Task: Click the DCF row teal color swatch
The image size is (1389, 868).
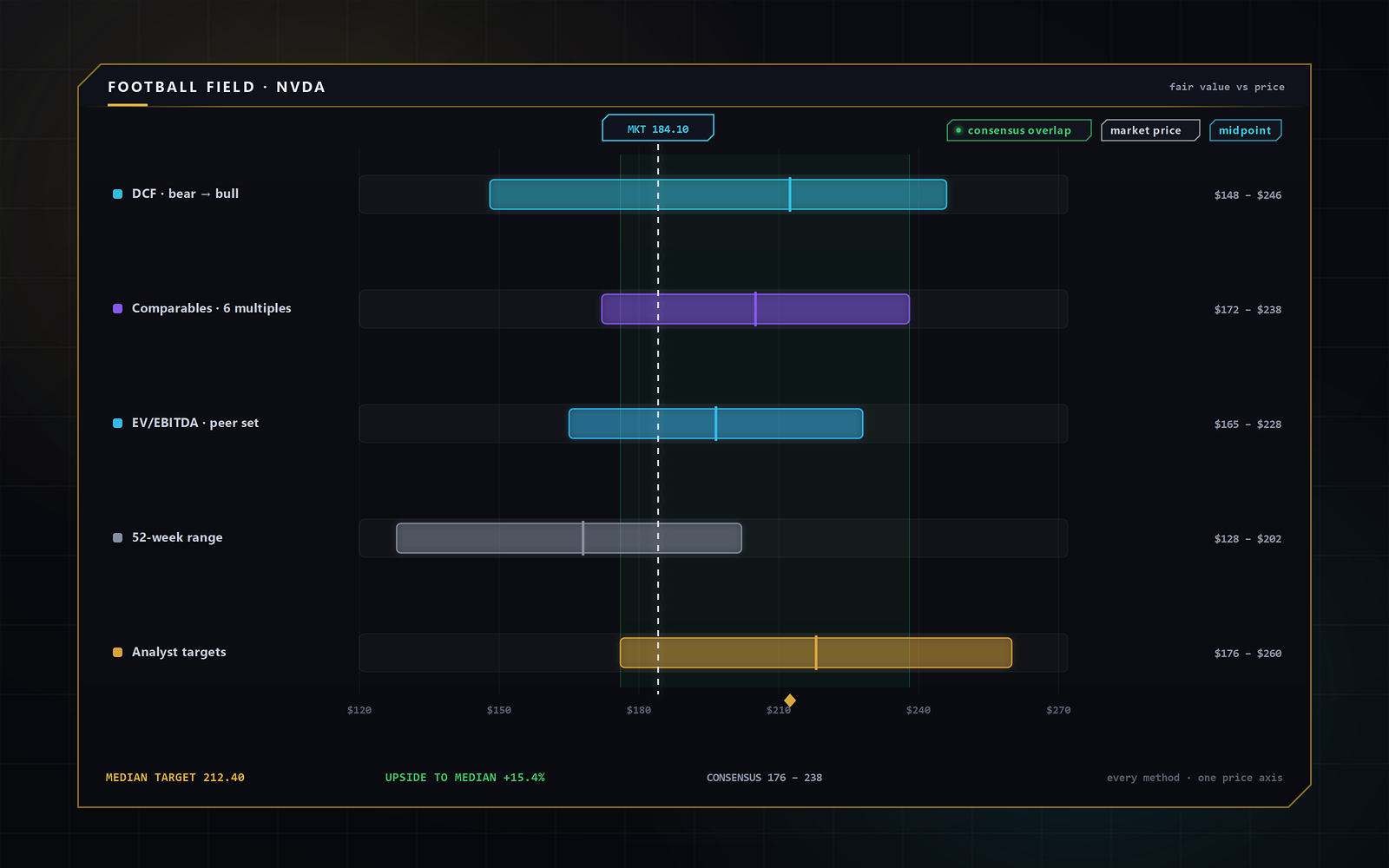Action: point(117,194)
